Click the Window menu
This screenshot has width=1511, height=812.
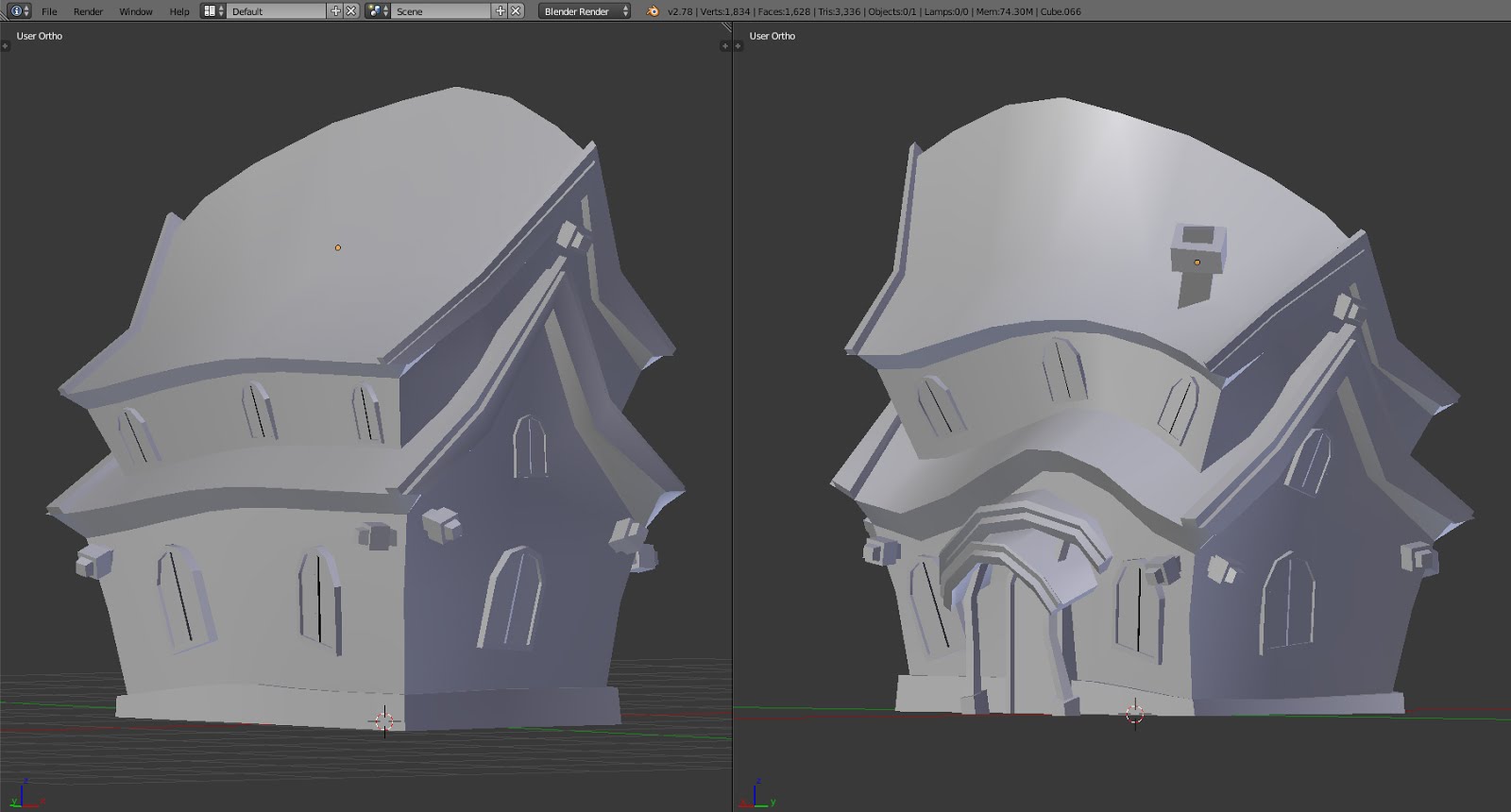pos(135,11)
